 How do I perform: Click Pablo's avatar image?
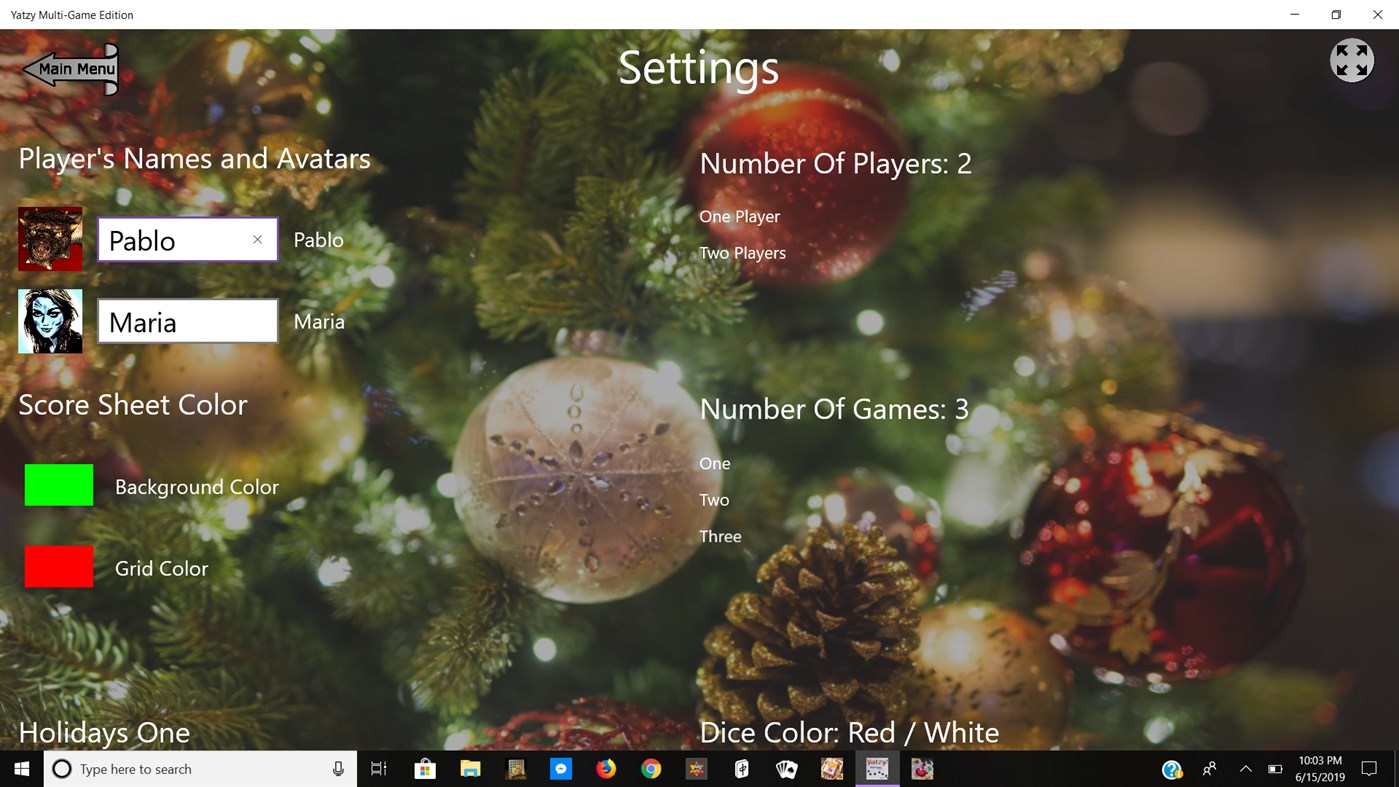pyautogui.click(x=49, y=238)
